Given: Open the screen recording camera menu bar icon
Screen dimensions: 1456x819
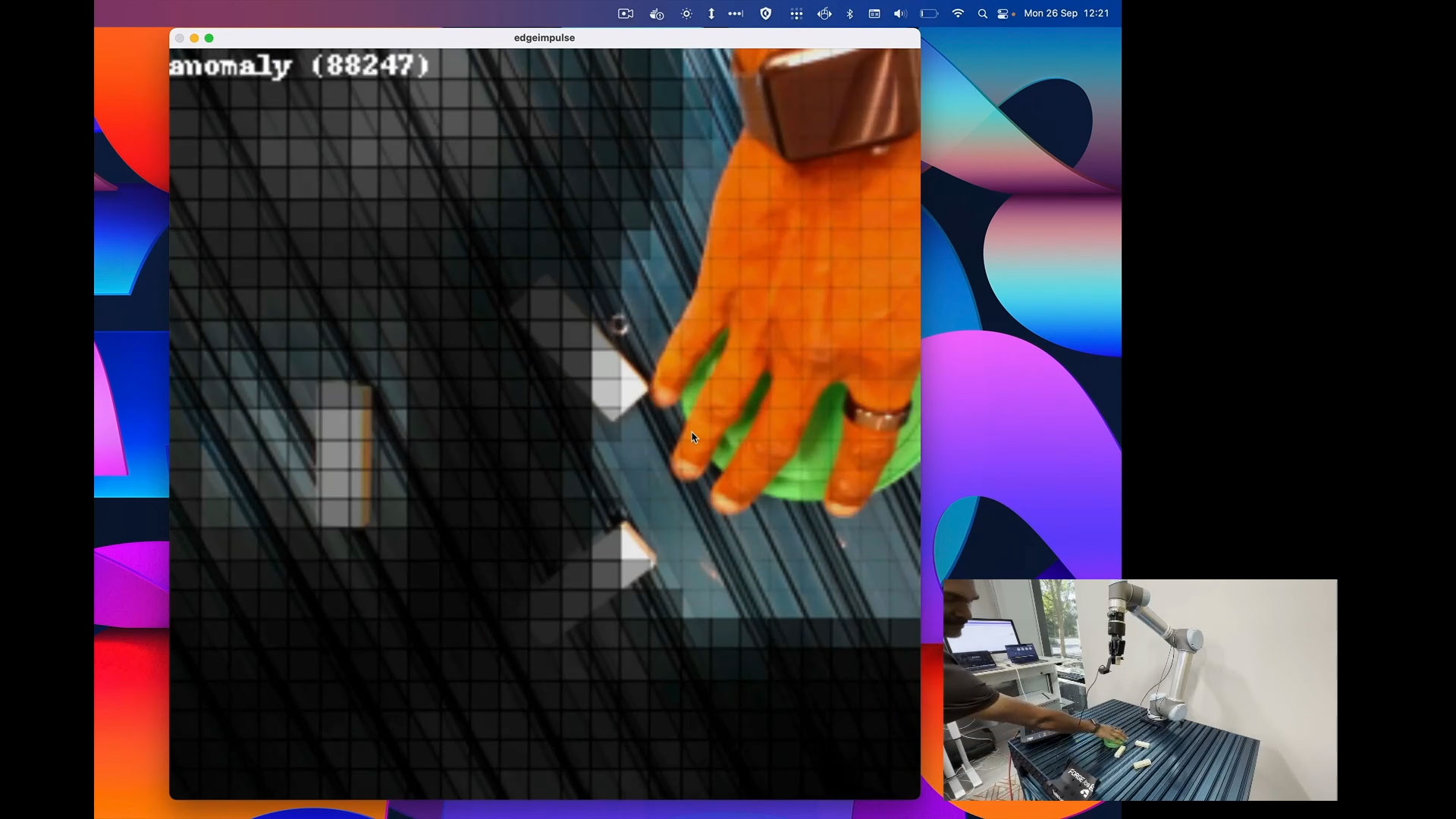Looking at the screenshot, I should pos(626,14).
